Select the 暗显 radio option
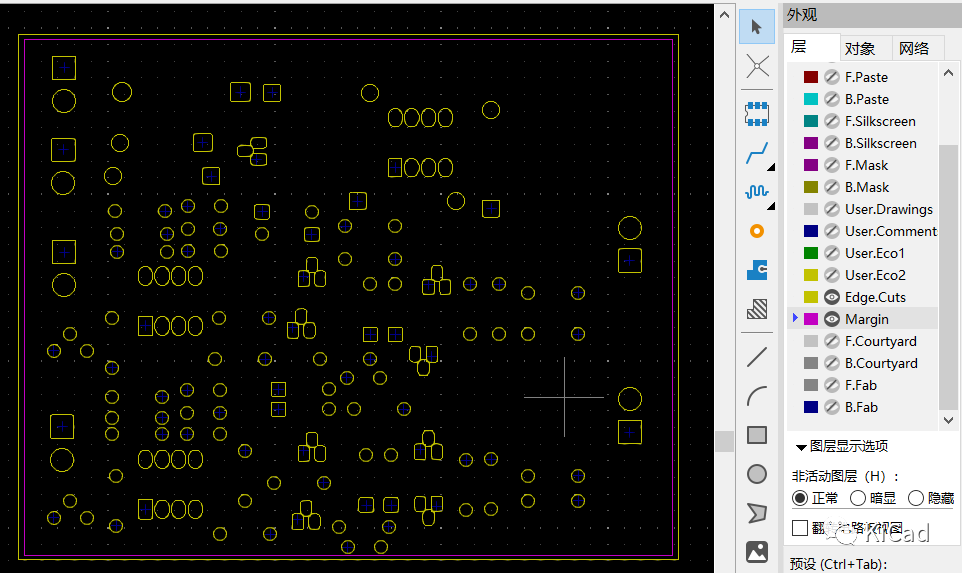This screenshot has height=573, width=962. click(x=858, y=498)
